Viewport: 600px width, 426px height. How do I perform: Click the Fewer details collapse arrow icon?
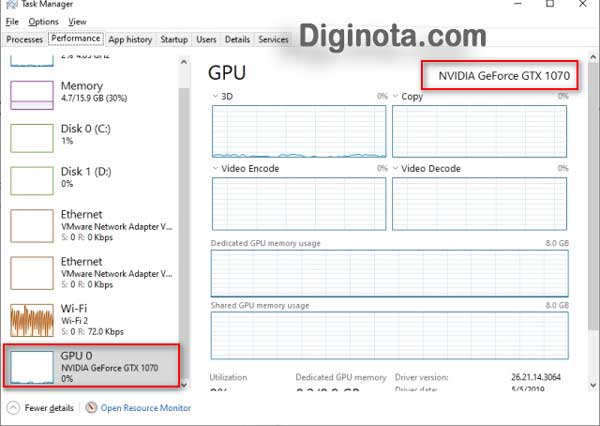[x=13, y=408]
